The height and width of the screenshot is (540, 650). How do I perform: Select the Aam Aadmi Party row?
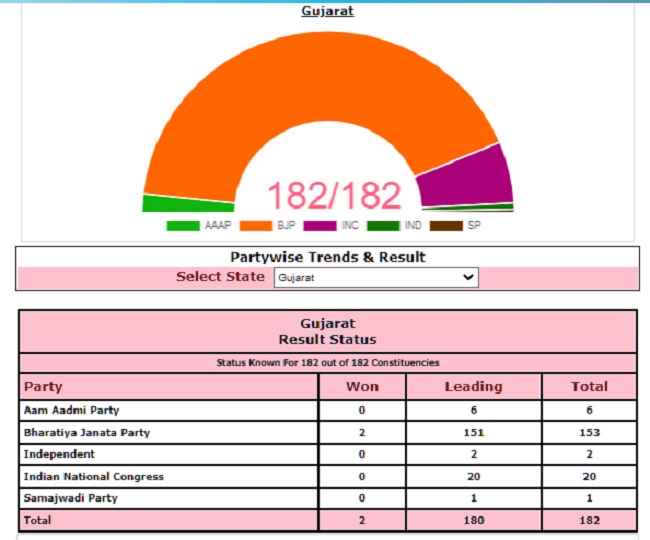pos(71,410)
